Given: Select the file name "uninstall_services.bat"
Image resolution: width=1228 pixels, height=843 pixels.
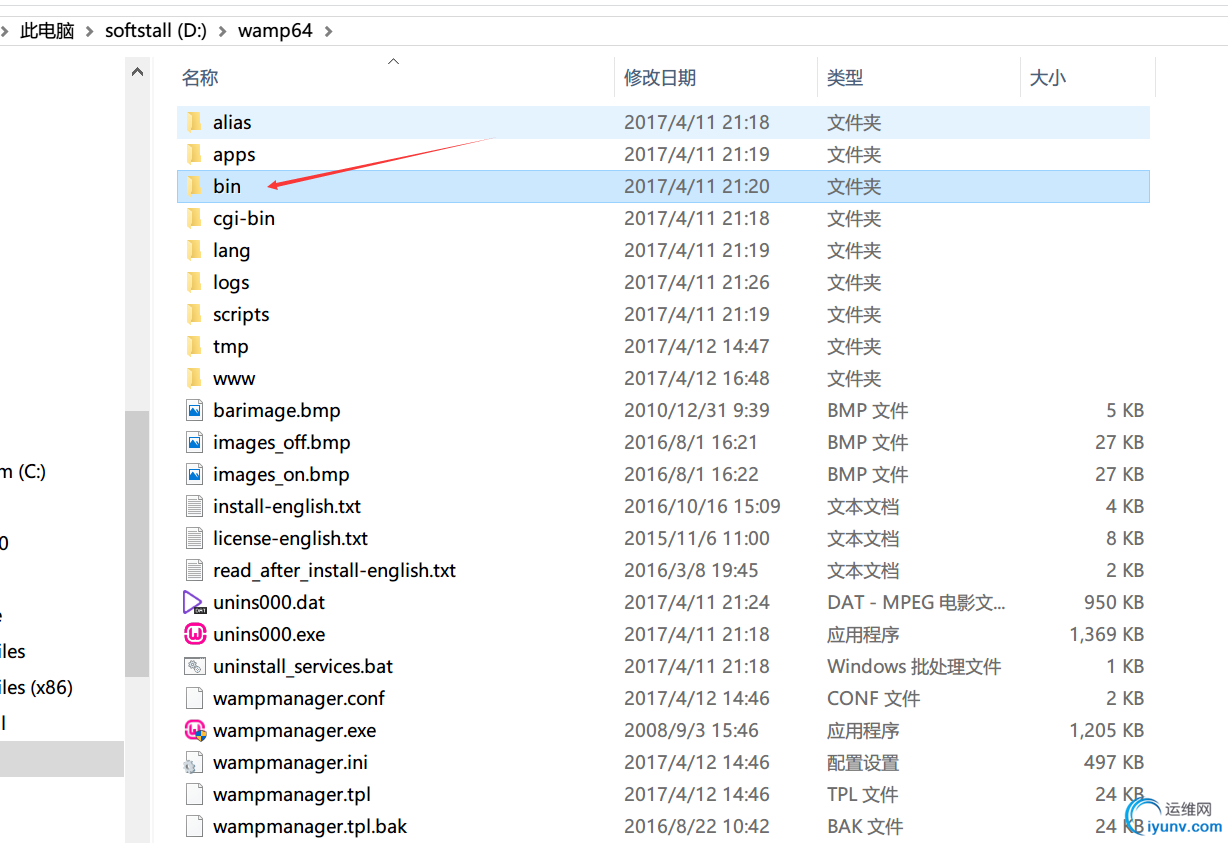Looking at the screenshot, I should [x=303, y=666].
